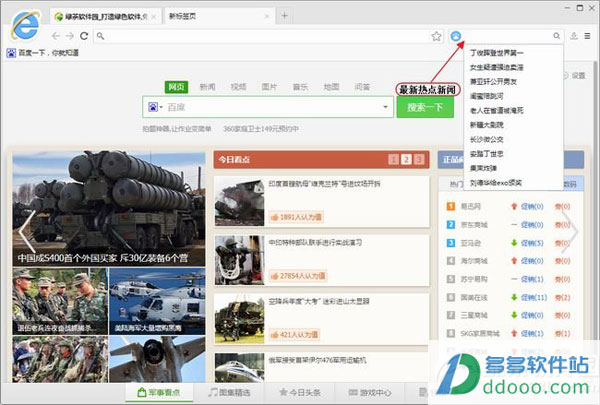The width and height of the screenshot is (600, 405).
Task: Click next arrow on shopping panel
Action: pos(570,231)
